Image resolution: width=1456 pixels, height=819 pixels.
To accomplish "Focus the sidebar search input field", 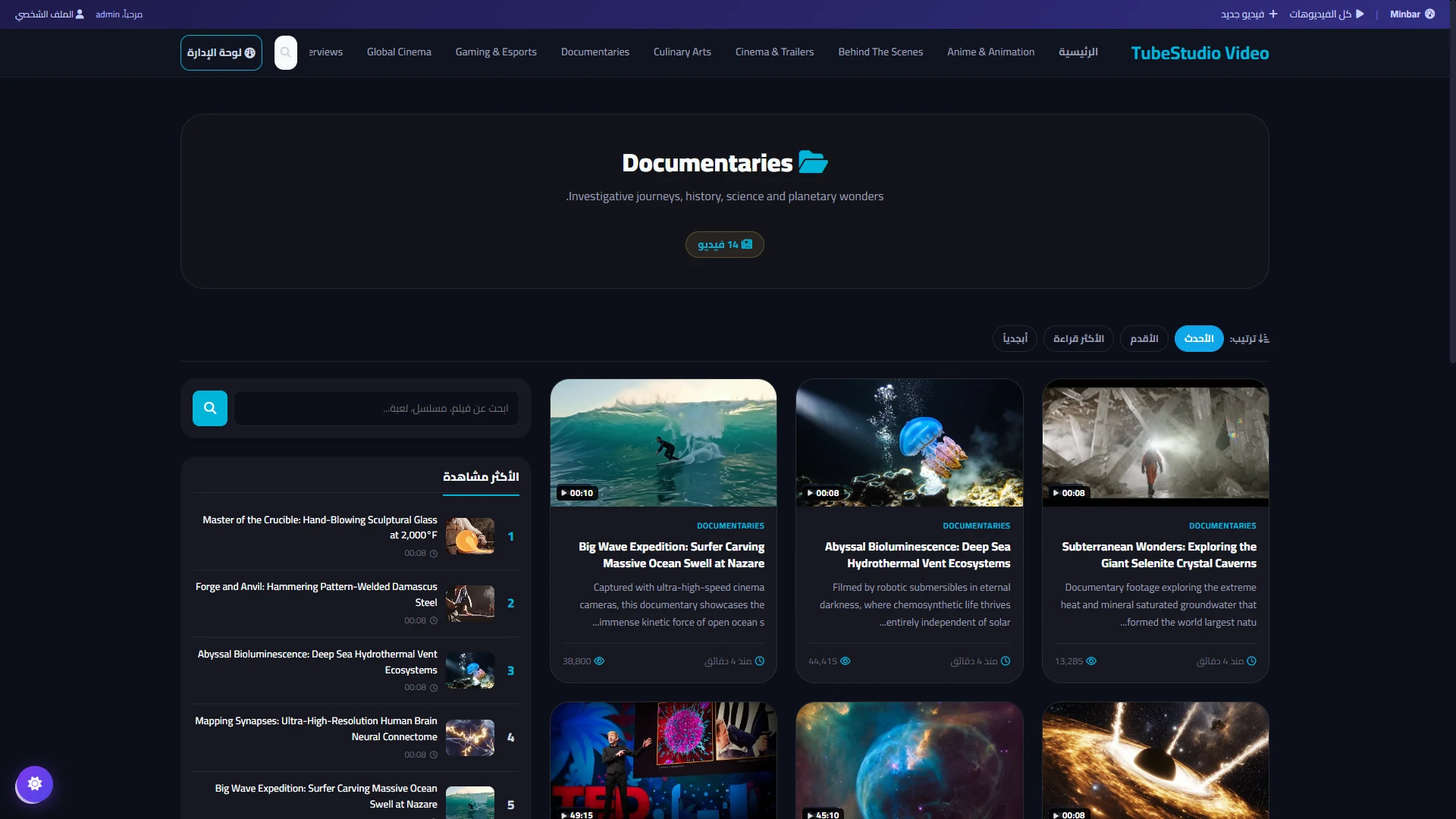I will [x=377, y=409].
